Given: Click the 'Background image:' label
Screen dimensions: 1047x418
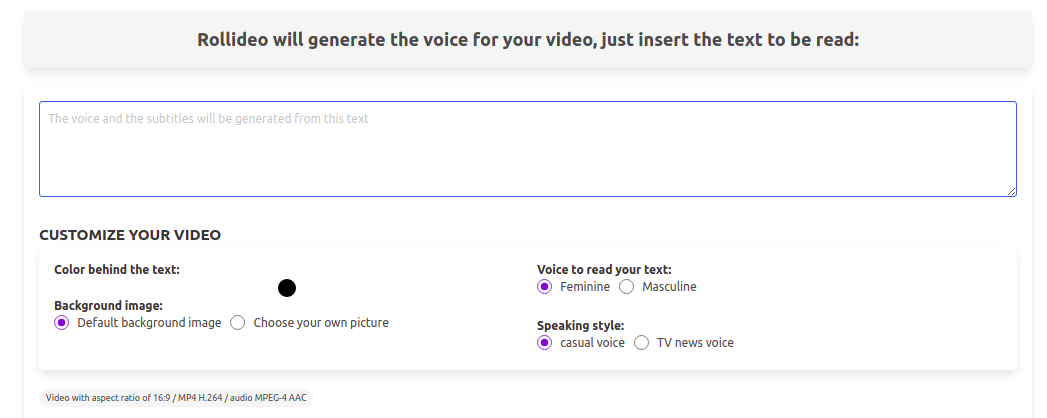Looking at the screenshot, I should point(108,305).
